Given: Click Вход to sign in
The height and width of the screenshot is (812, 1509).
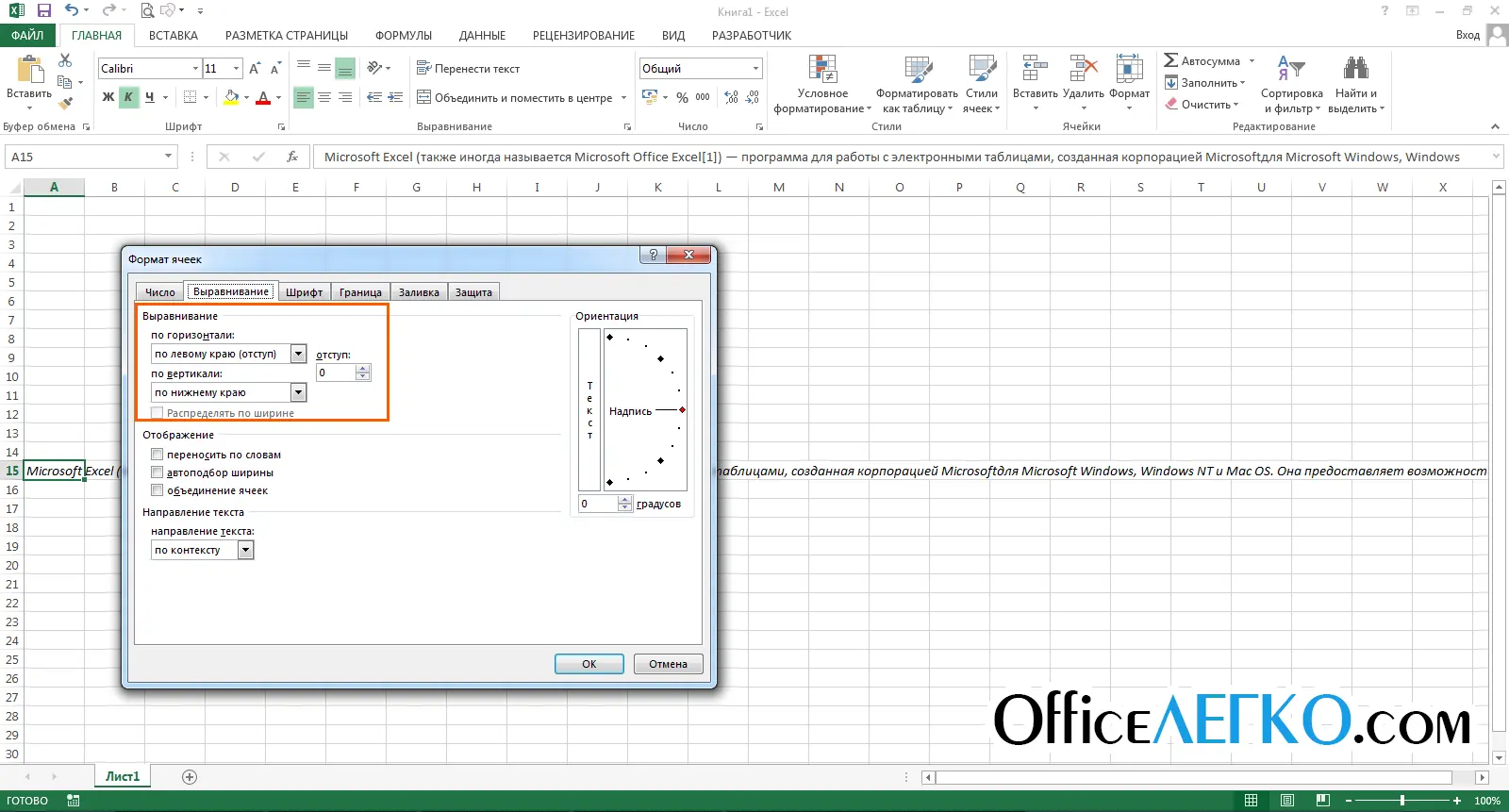Looking at the screenshot, I should (x=1468, y=35).
